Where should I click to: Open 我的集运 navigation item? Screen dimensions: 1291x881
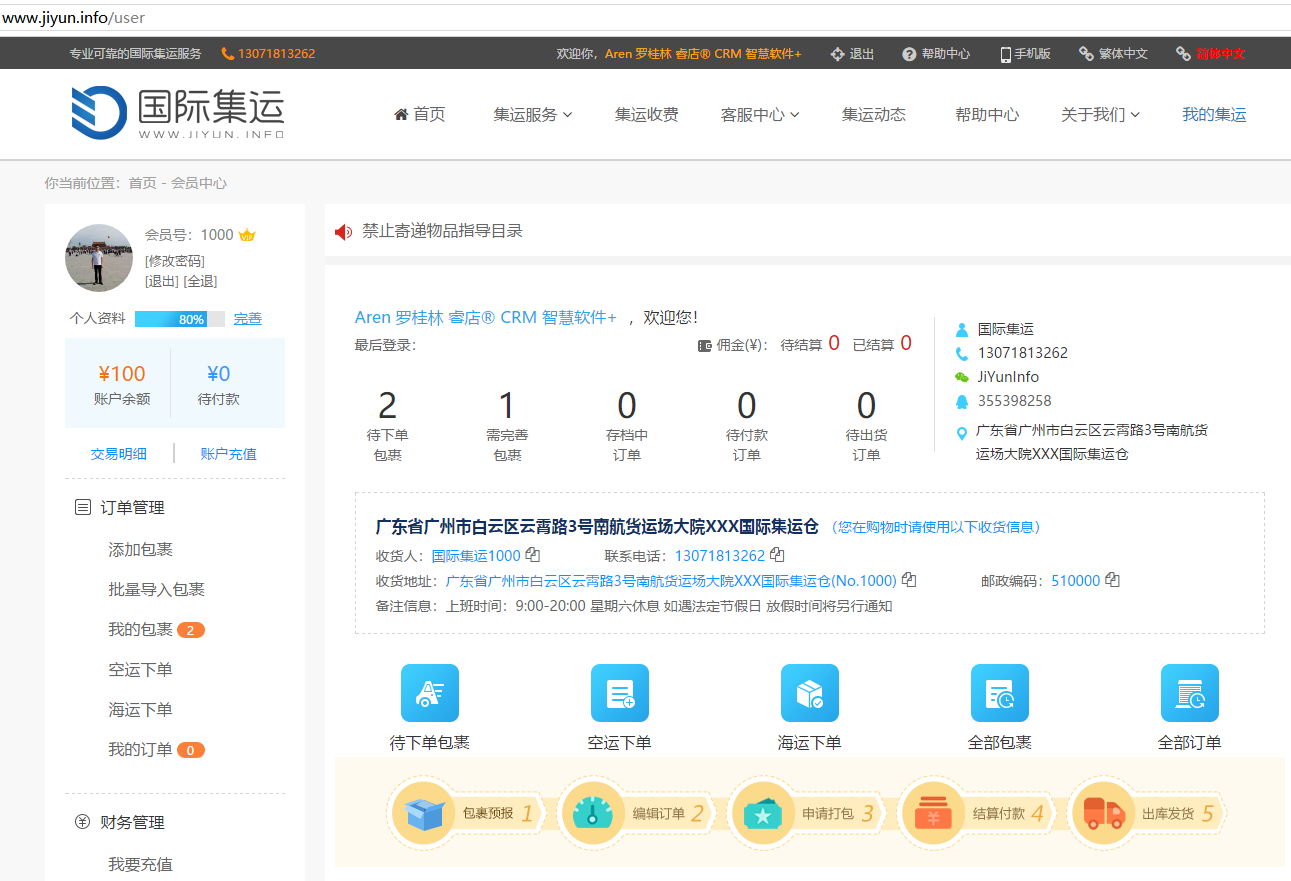point(1213,115)
